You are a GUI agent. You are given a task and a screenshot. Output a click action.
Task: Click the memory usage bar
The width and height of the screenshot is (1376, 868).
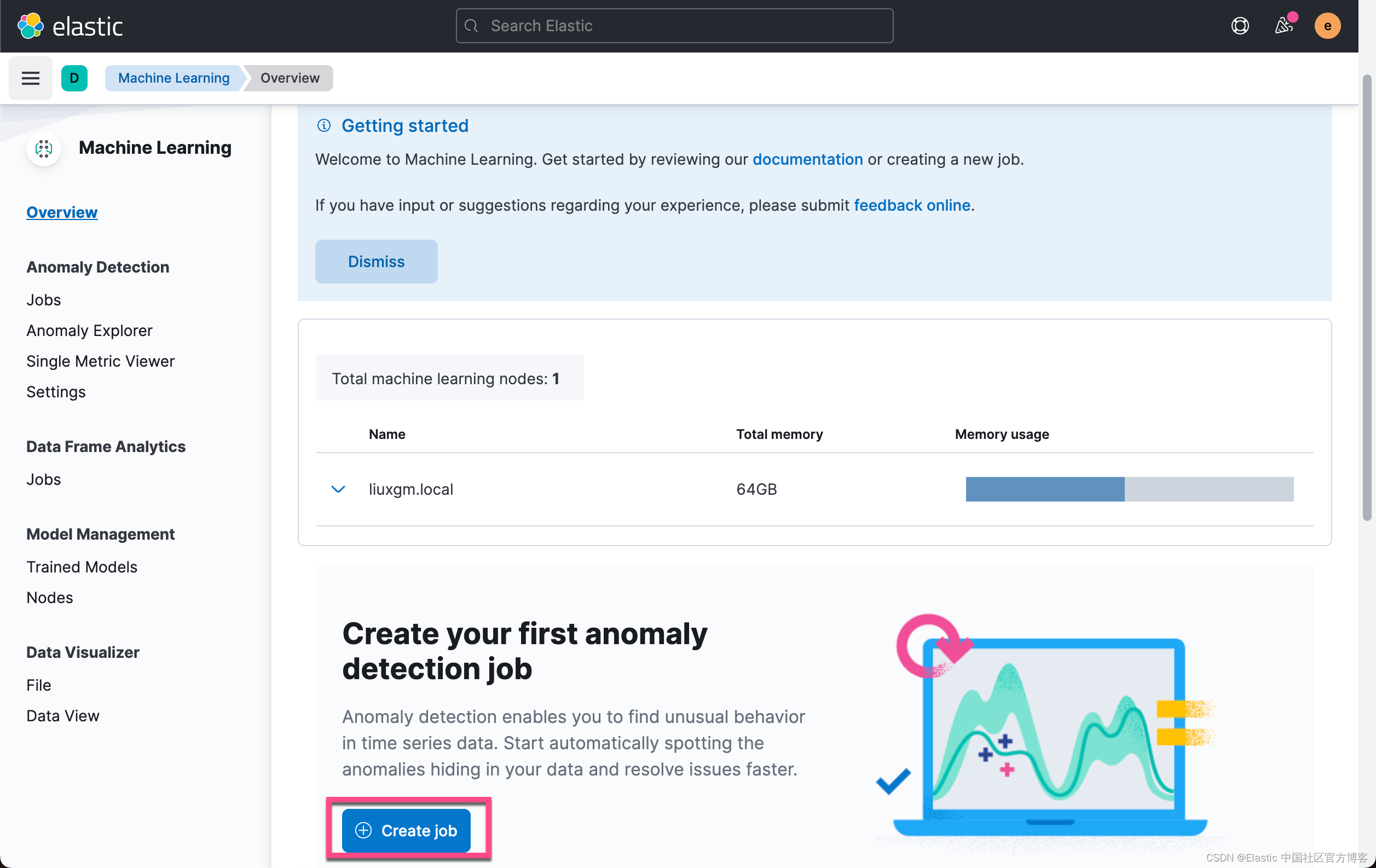[1129, 489]
